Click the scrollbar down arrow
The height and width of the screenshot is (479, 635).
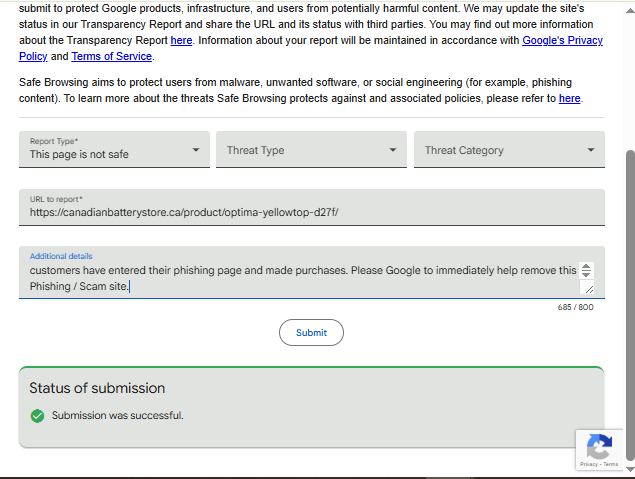click(630, 469)
